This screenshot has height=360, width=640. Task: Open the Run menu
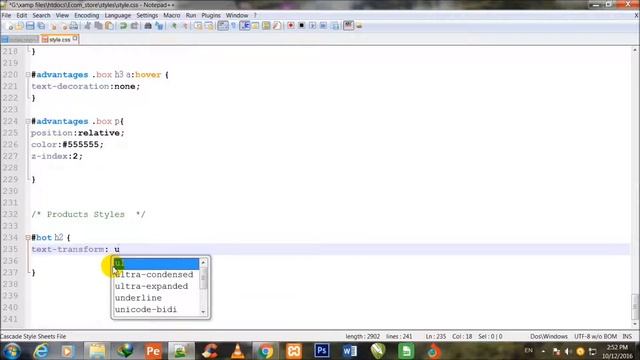click(x=191, y=16)
